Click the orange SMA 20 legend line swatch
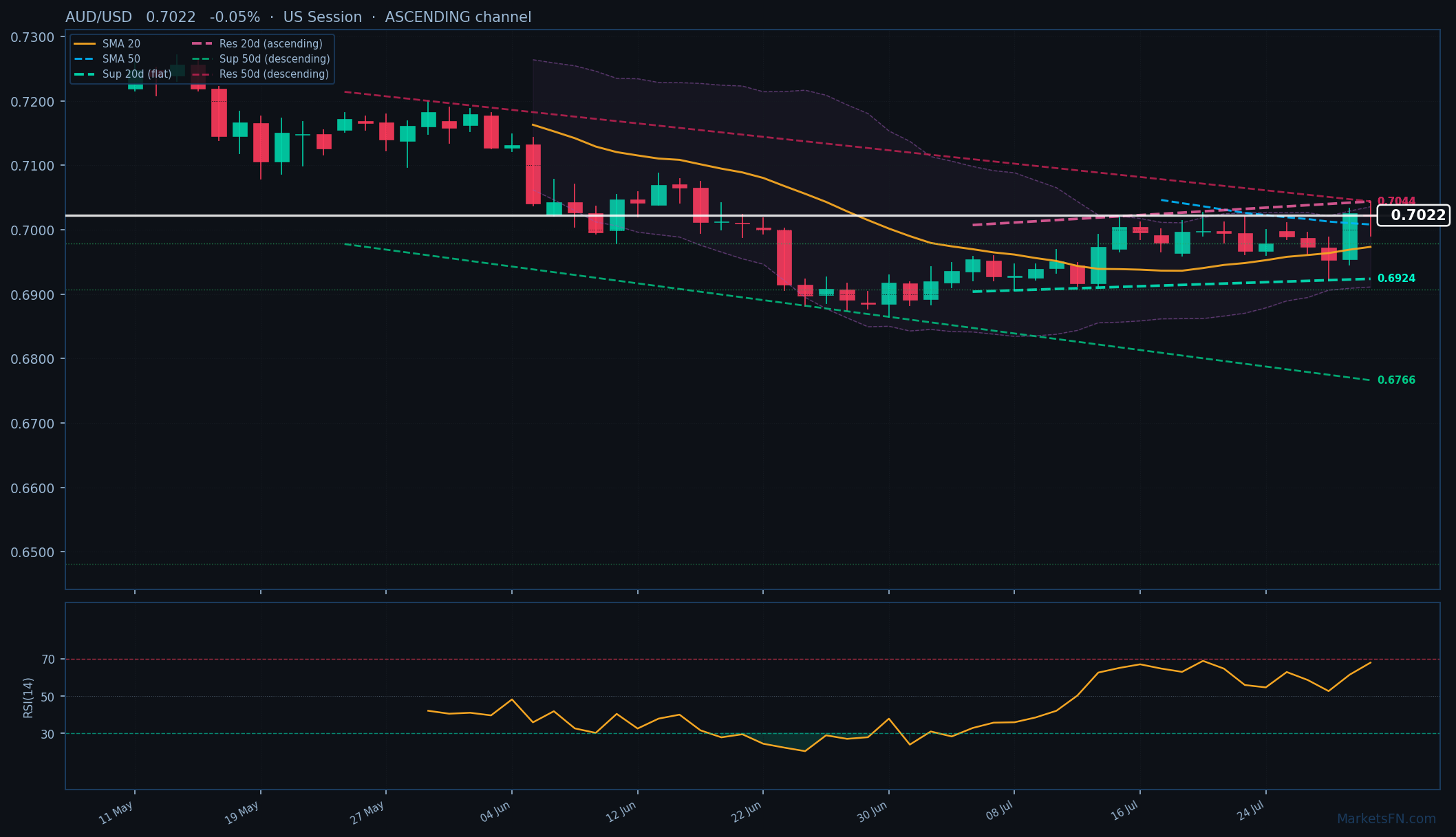1456x837 pixels. tap(85, 44)
